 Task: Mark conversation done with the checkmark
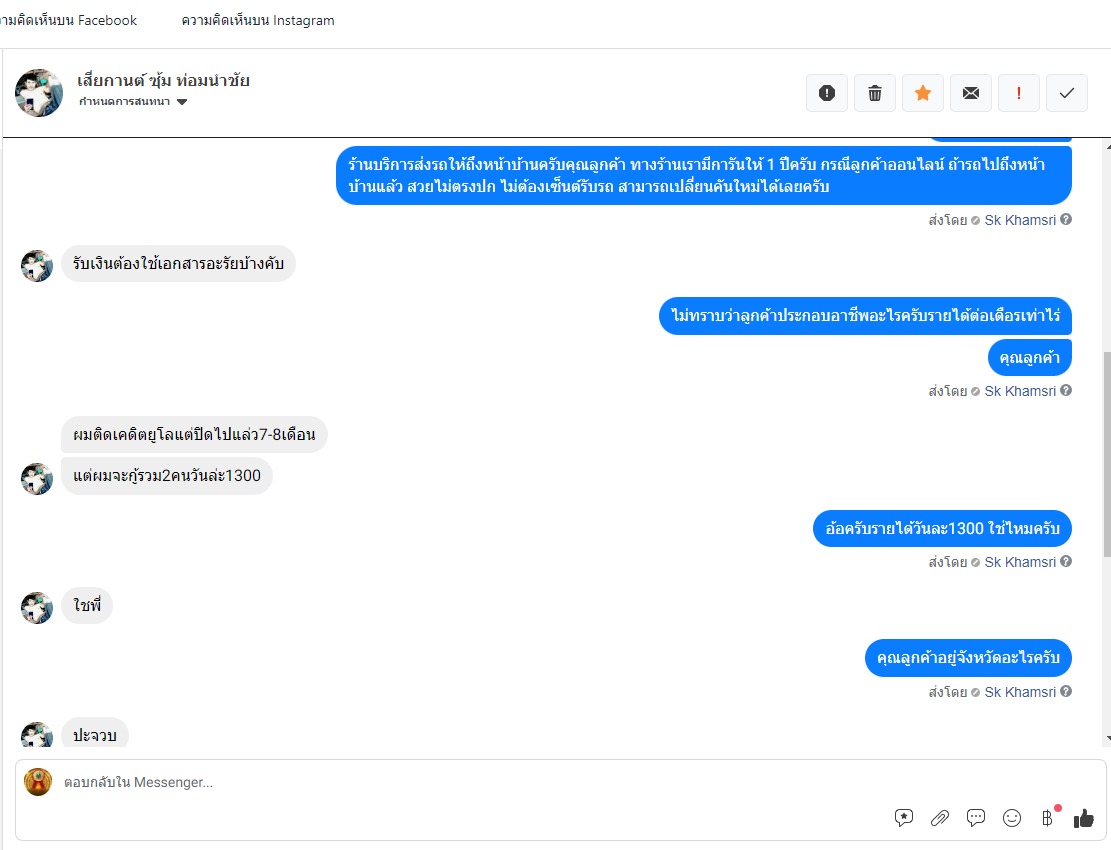click(x=1066, y=93)
